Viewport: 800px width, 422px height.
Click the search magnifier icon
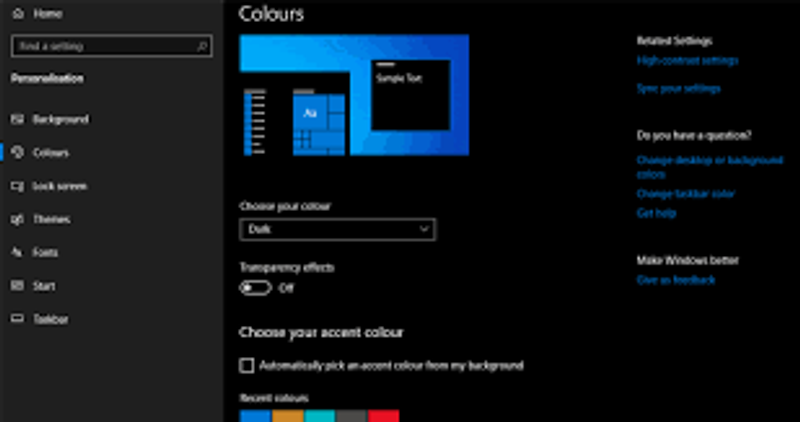(202, 46)
